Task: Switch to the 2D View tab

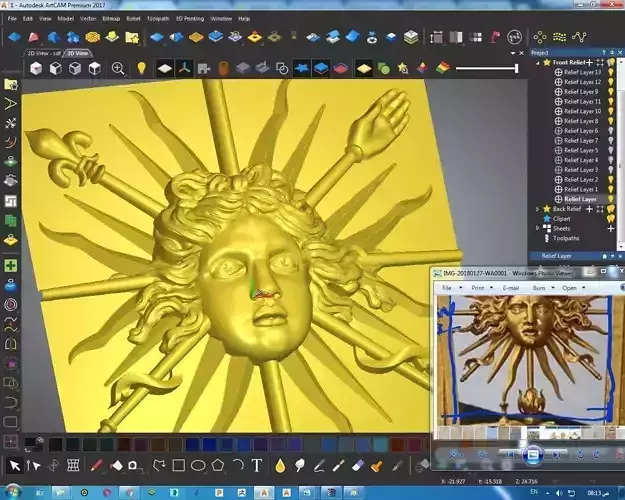Action: coord(44,53)
